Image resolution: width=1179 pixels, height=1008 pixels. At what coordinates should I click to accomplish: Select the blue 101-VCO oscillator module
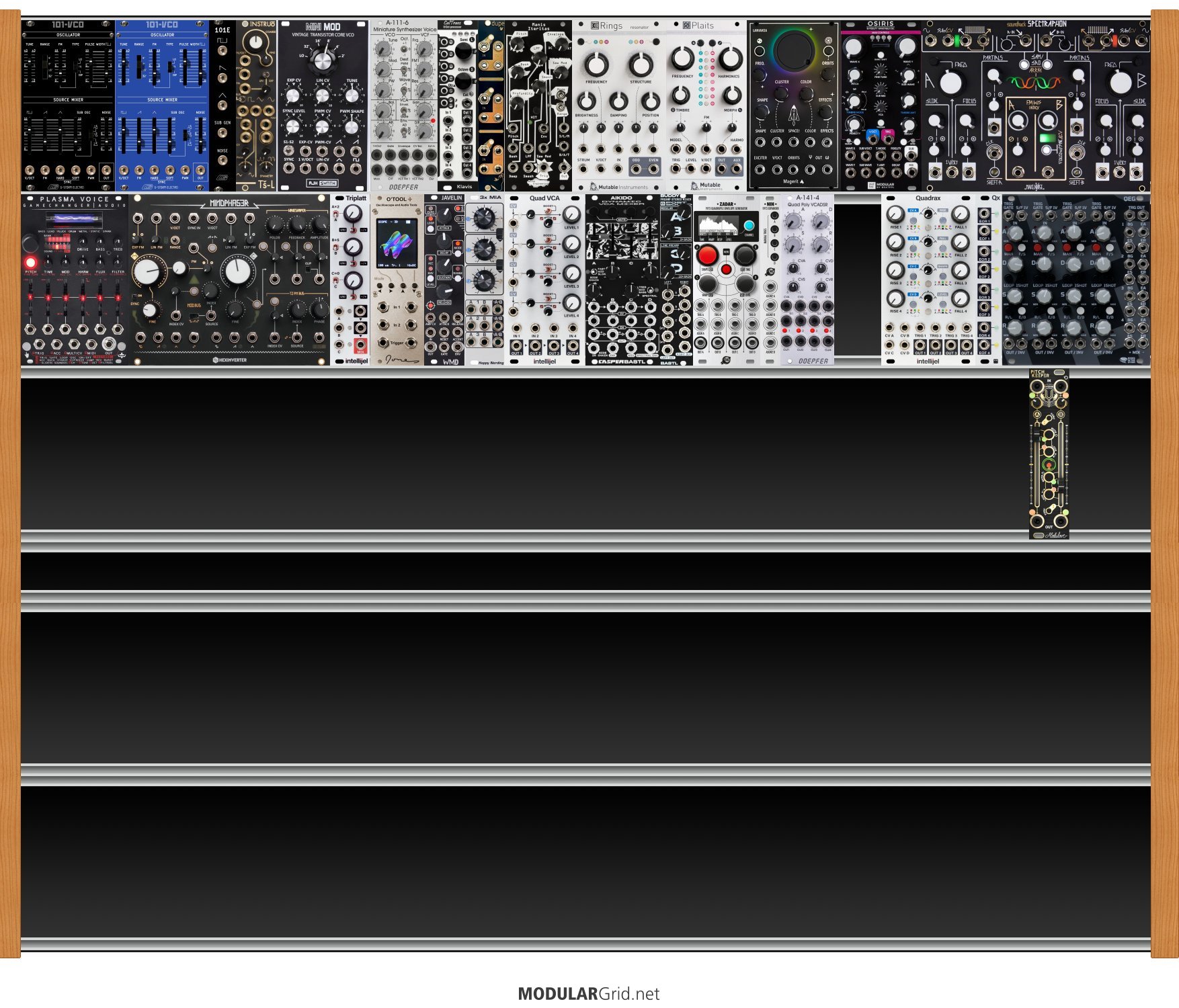coord(162,106)
